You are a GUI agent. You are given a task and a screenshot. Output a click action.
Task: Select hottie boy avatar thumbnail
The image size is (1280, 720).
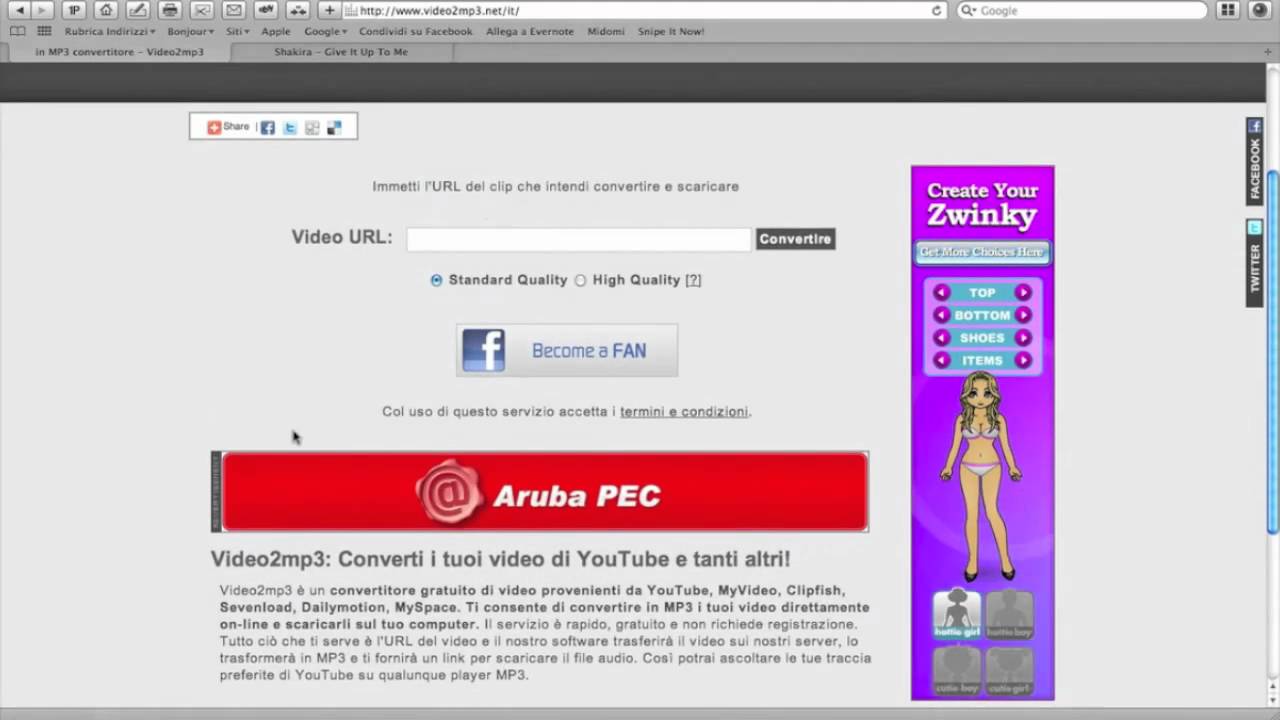[1009, 614]
